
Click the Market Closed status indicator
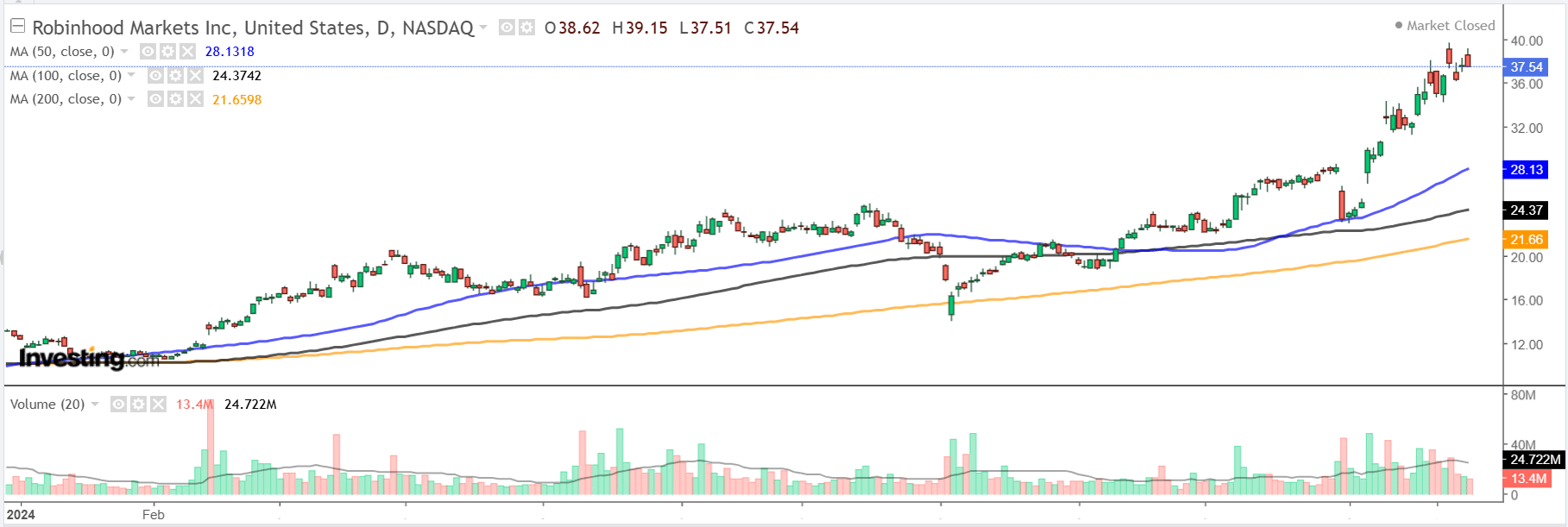click(x=1445, y=26)
